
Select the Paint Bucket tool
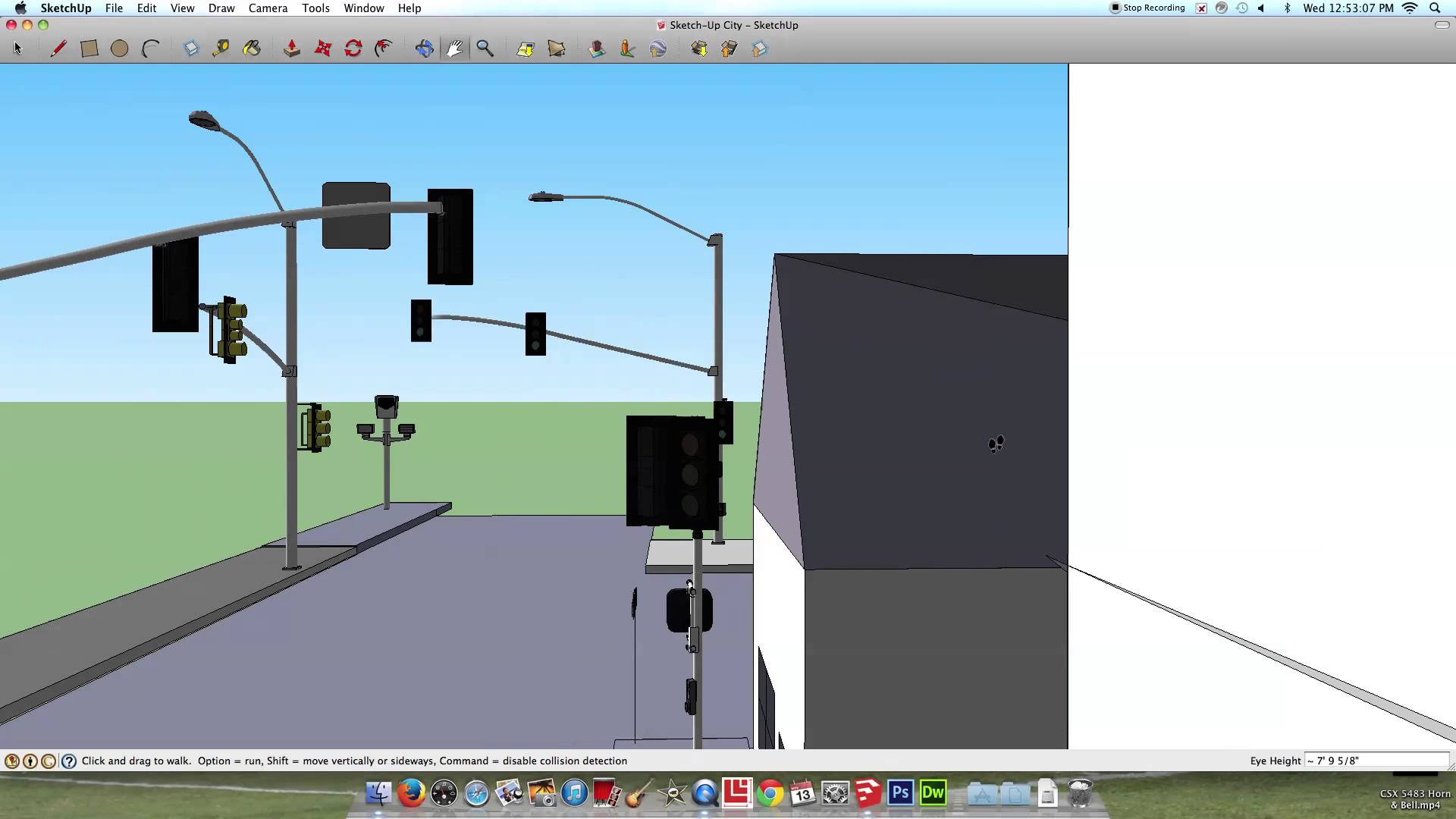click(252, 48)
